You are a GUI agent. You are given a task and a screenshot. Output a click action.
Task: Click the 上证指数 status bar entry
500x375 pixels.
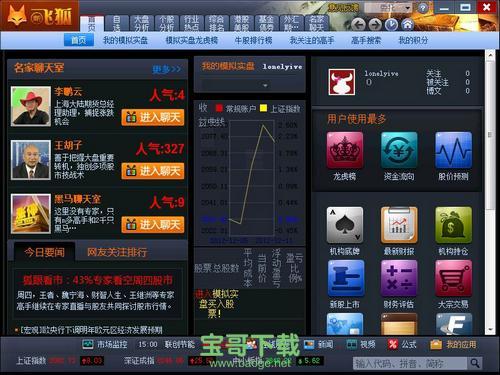tap(60, 360)
